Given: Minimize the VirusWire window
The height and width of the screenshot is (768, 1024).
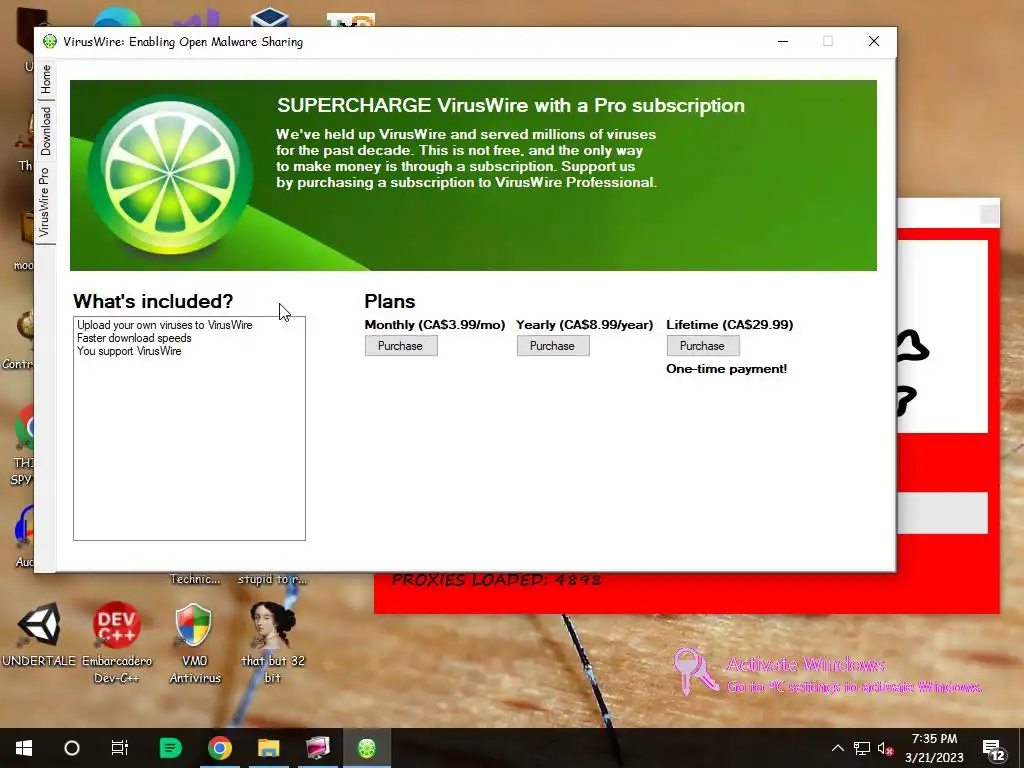Looking at the screenshot, I should tap(783, 41).
